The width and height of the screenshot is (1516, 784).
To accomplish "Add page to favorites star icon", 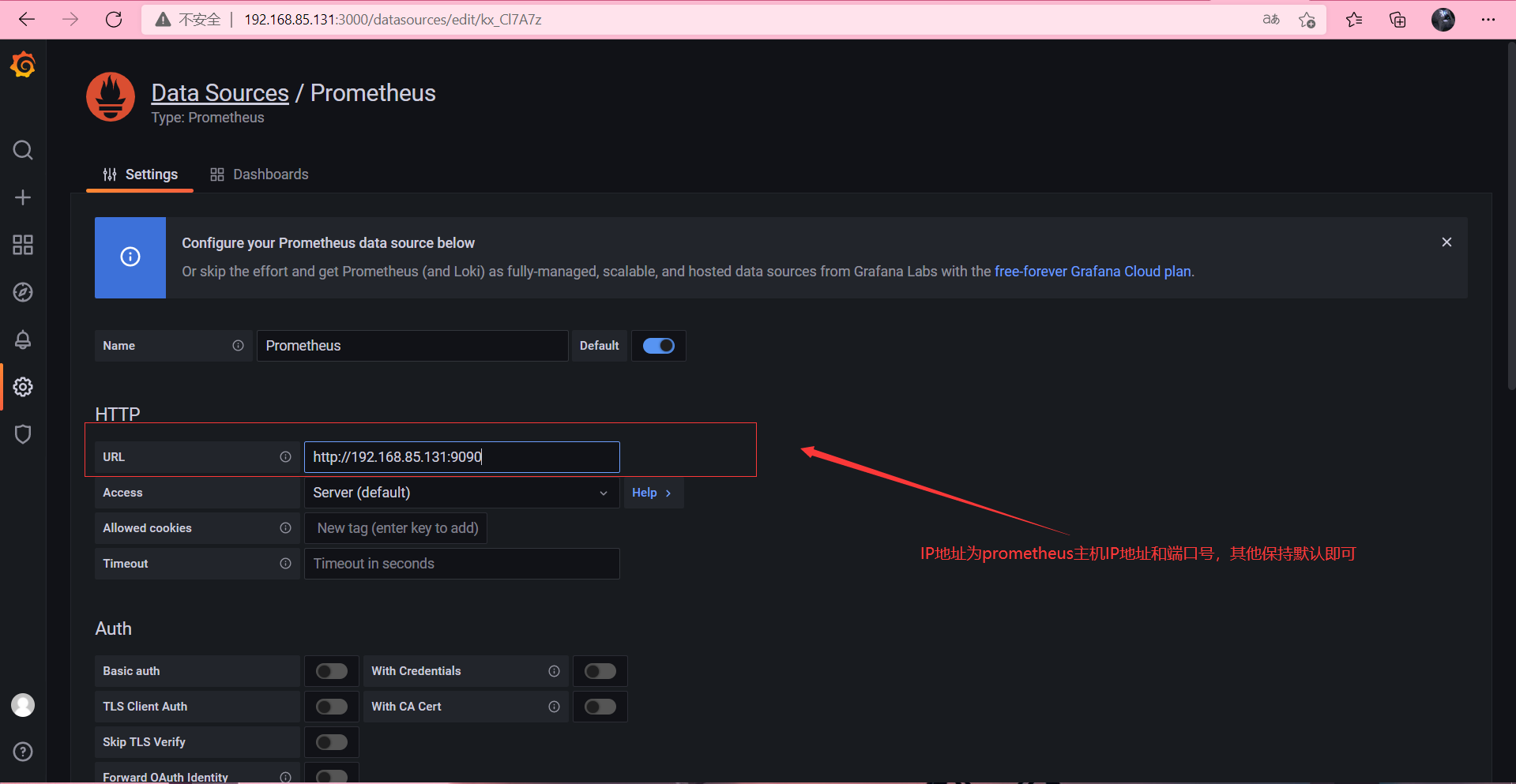I will tap(1307, 20).
